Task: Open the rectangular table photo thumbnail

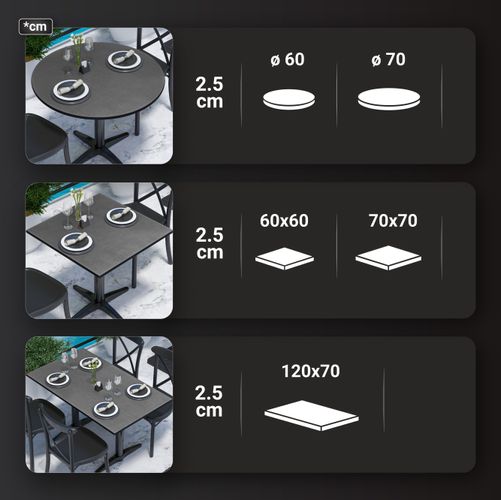Action: (99, 404)
